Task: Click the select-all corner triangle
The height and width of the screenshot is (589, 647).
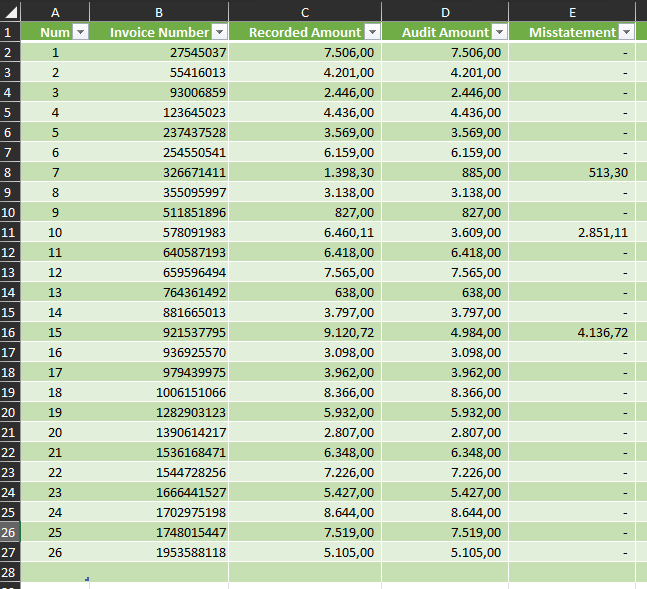Action: click(x=10, y=12)
